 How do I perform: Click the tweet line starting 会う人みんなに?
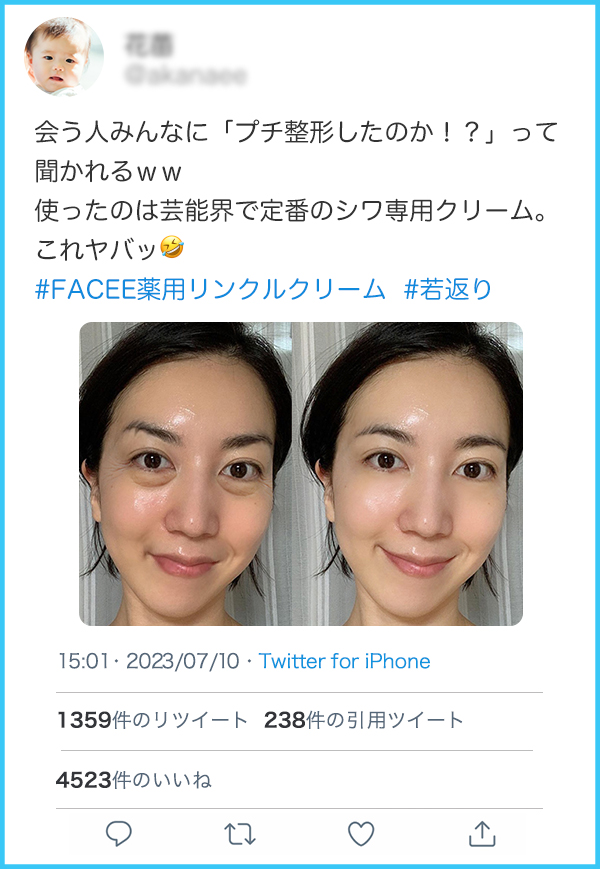click(296, 132)
